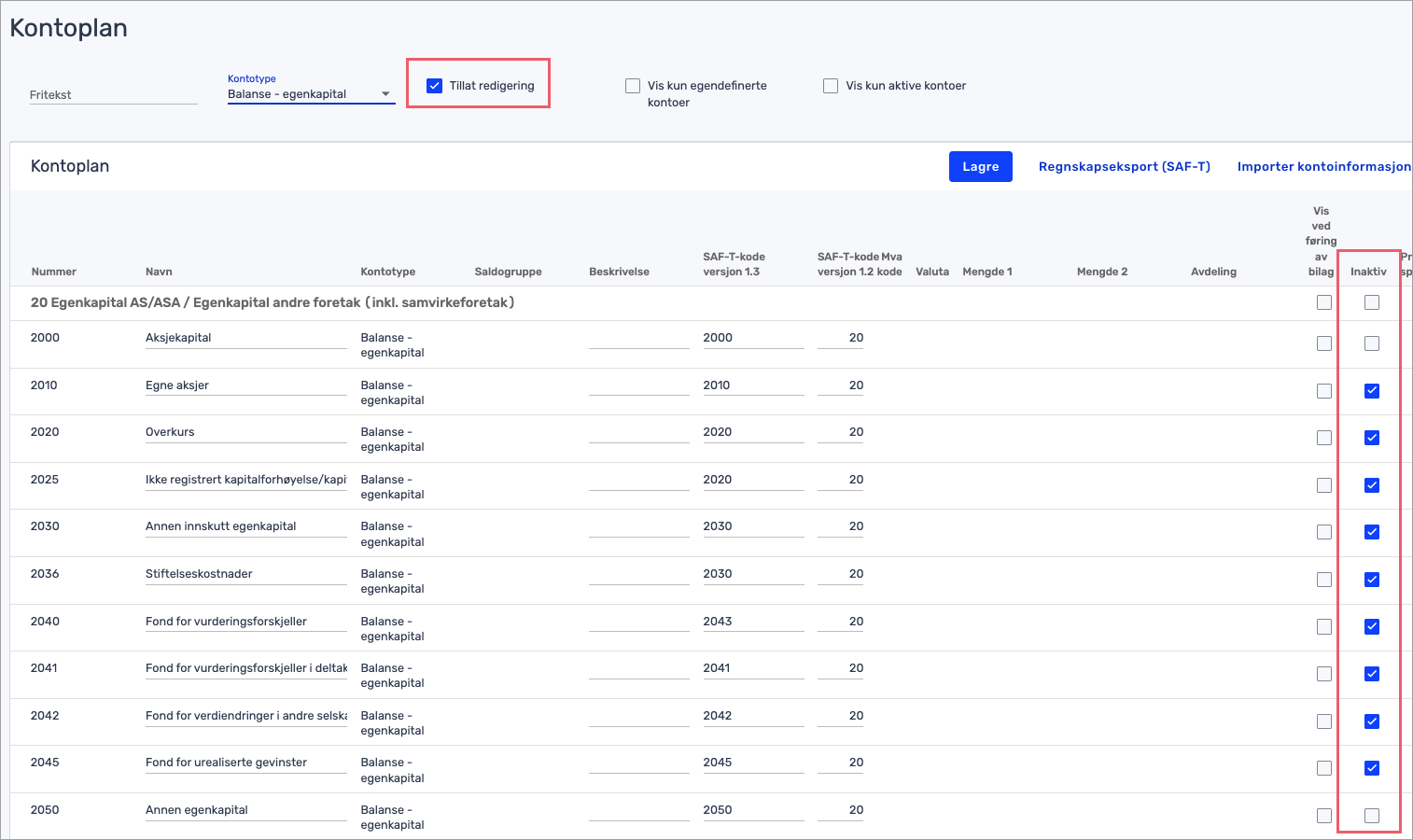
Task: Click Importer kontoinformasjon link
Action: 1322,167
